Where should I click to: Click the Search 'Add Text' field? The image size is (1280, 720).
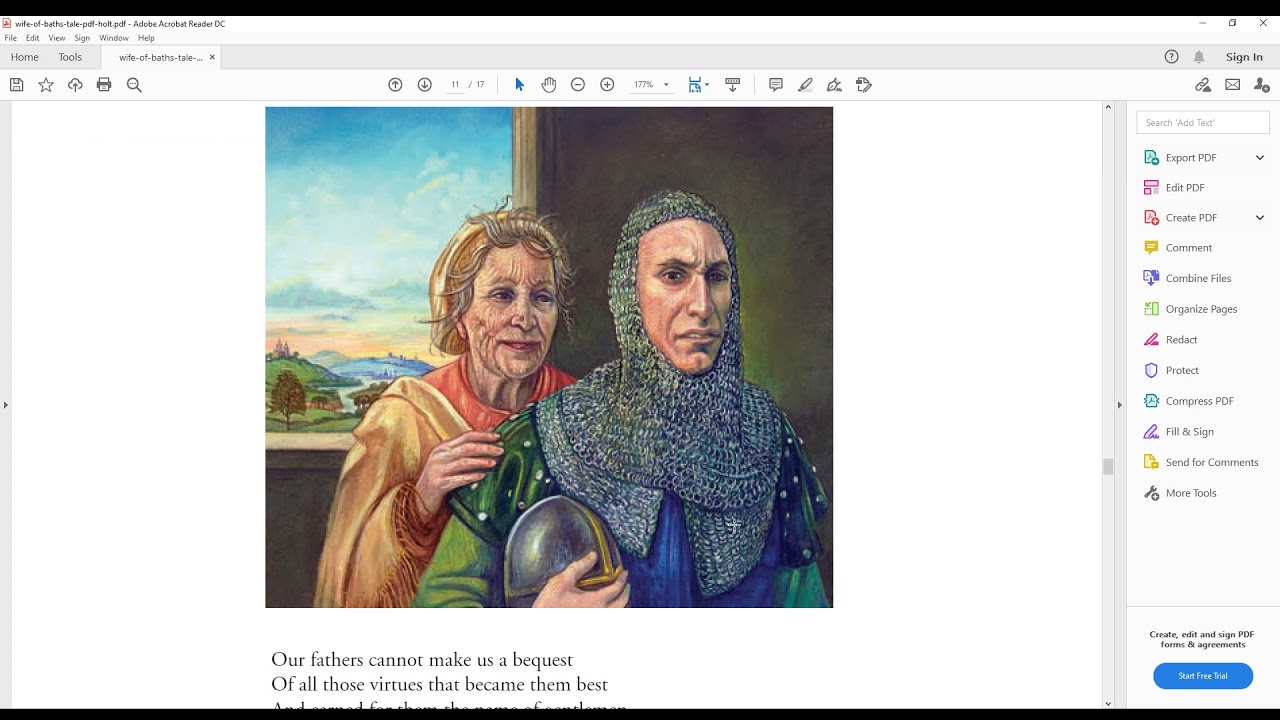(1203, 123)
